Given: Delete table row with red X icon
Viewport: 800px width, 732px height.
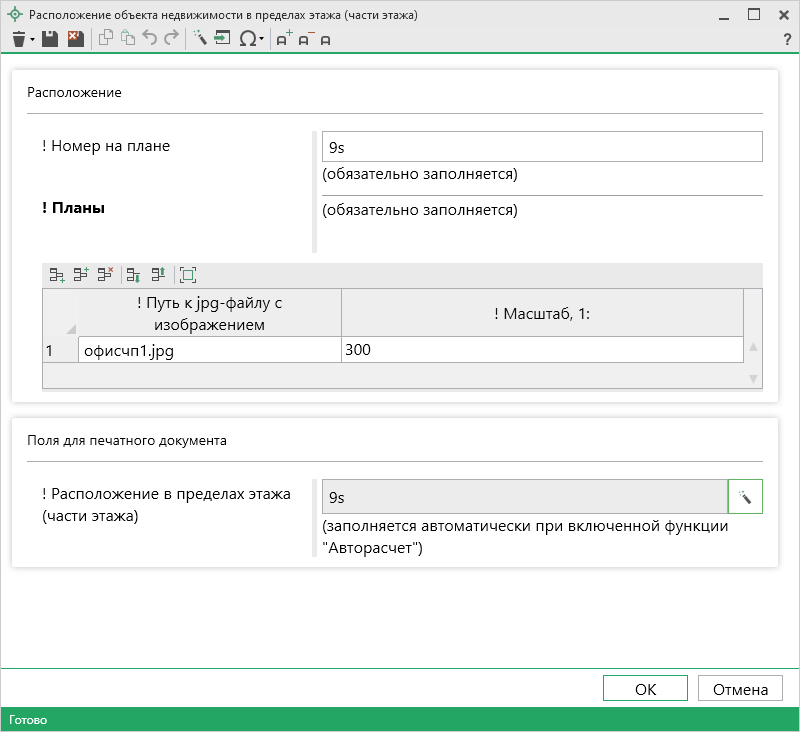Looking at the screenshot, I should click(105, 274).
